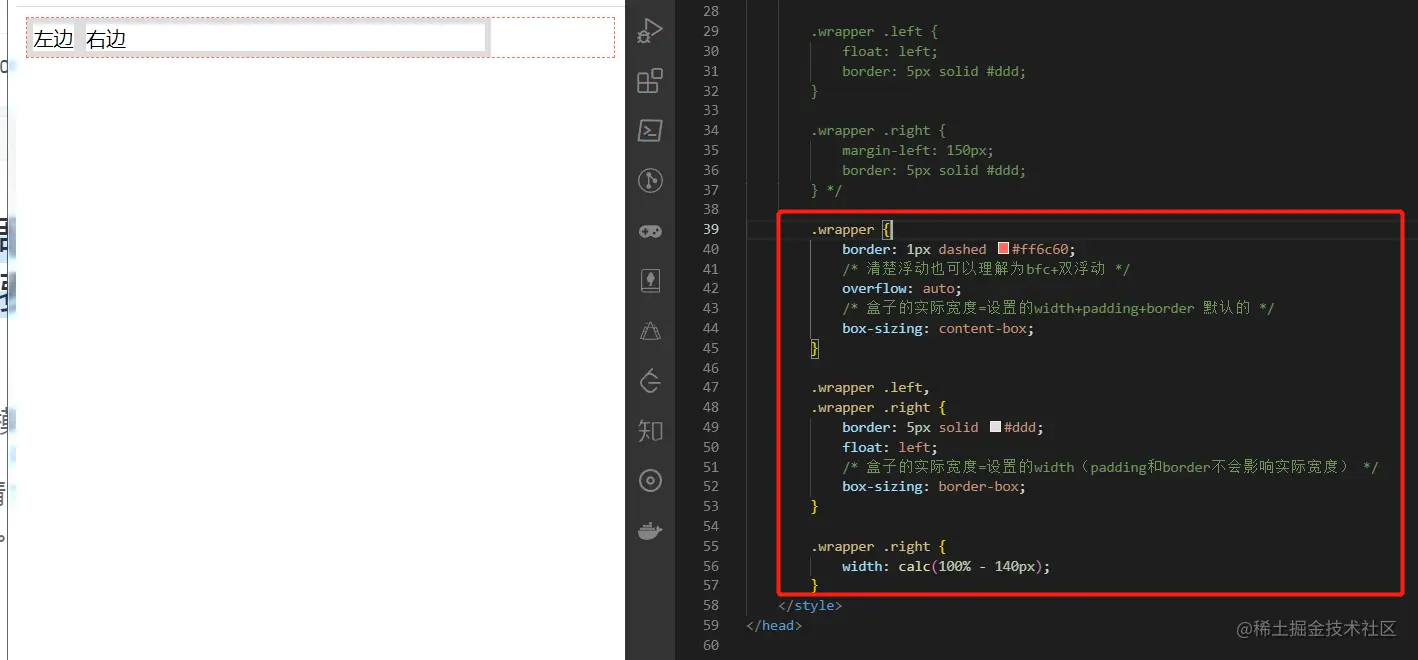1418x660 pixels.
Task: Click the closing </style> tag
Action: (810, 605)
